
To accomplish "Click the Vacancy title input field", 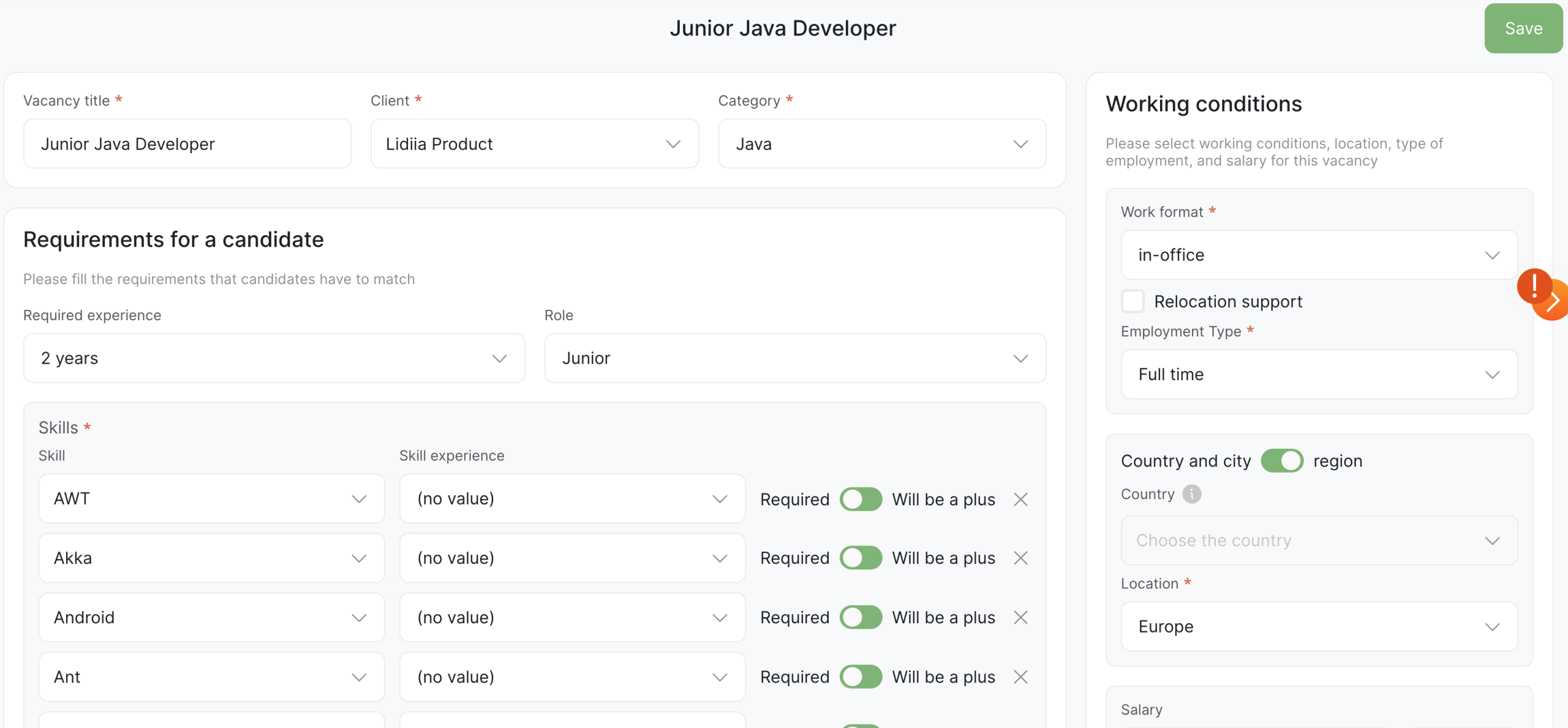I will pos(187,144).
